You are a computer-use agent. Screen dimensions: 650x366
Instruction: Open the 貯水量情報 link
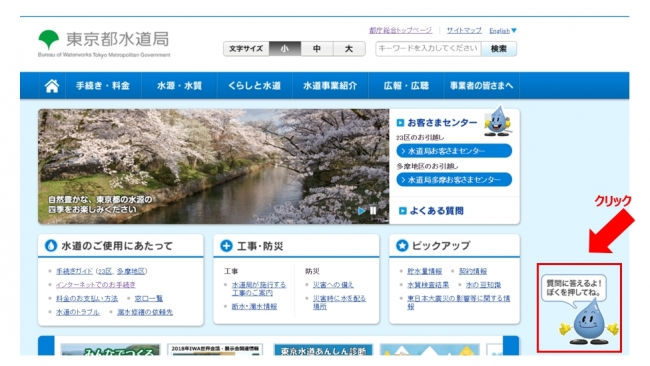point(424,271)
